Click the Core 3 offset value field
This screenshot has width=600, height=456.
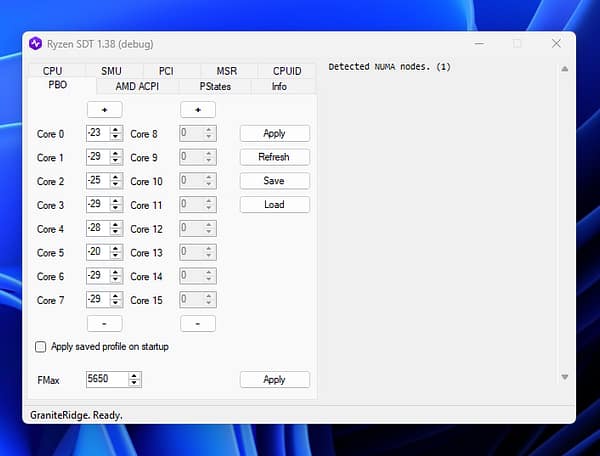coord(97,205)
